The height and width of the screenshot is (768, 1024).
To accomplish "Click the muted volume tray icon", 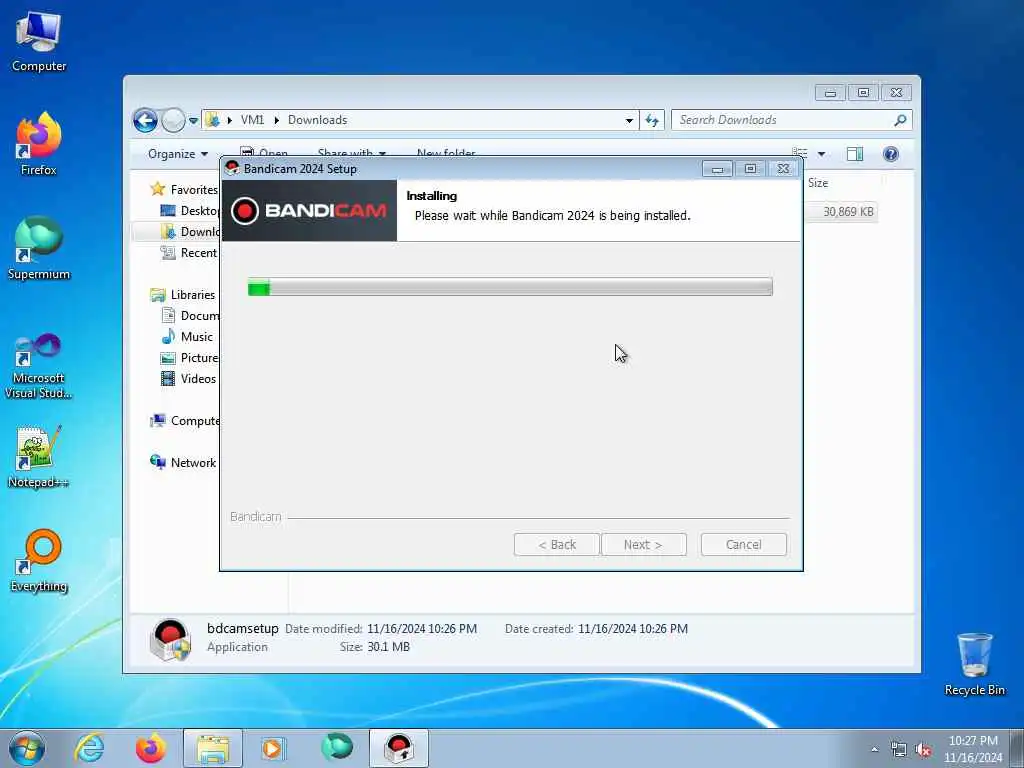I will [x=923, y=749].
